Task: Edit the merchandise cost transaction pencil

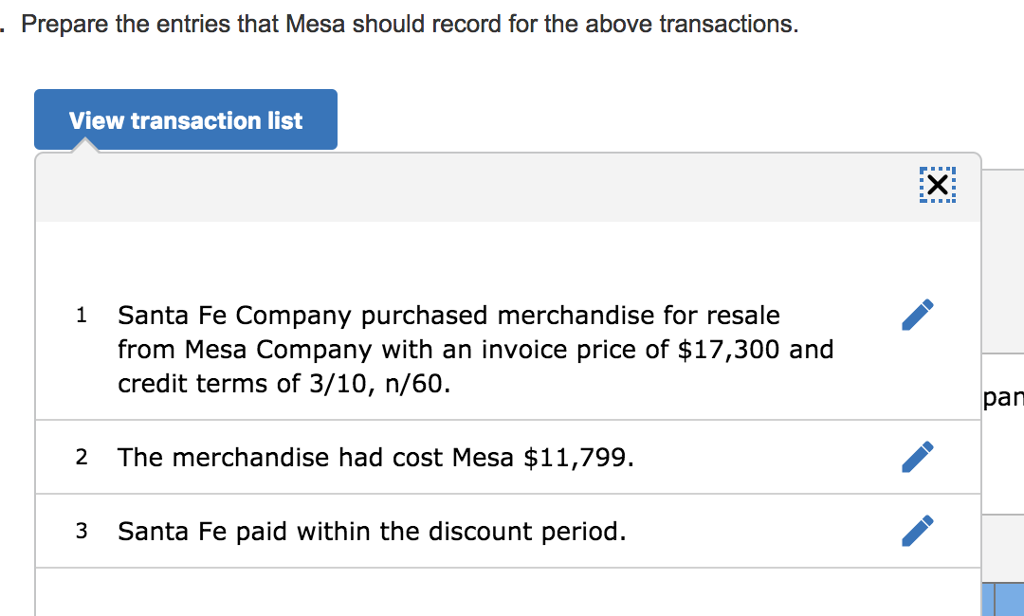Action: click(x=917, y=456)
